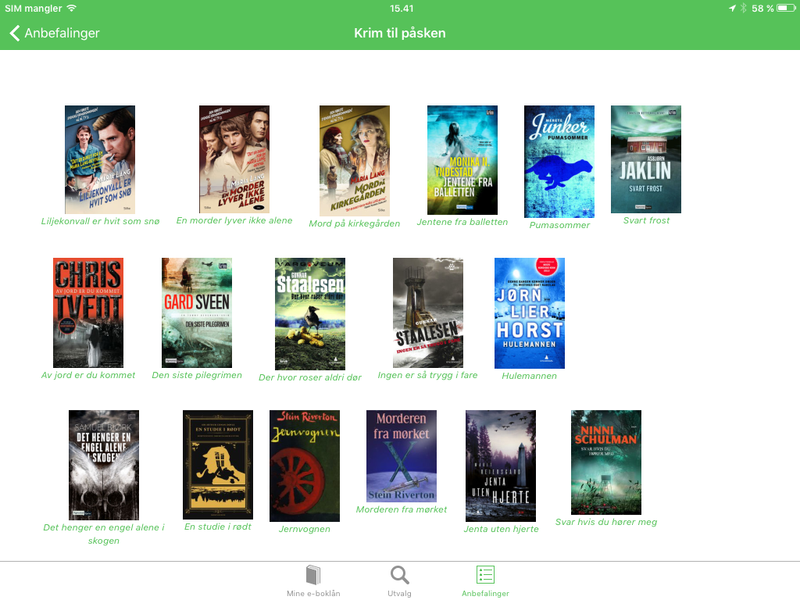Screen dimensions: 800x600
Task: Click the title link Jenta uten hjerte
Action: [501, 529]
